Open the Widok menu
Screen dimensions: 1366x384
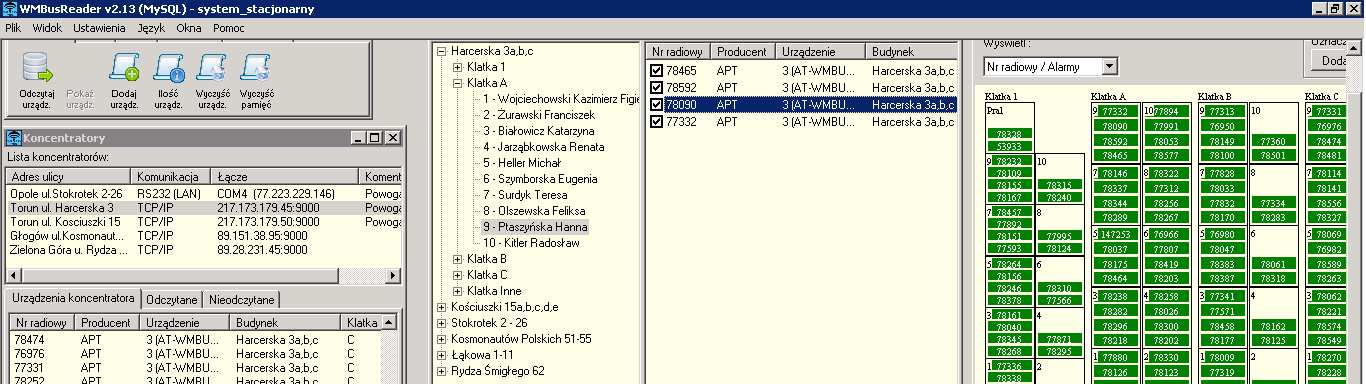pyautogui.click(x=47, y=28)
